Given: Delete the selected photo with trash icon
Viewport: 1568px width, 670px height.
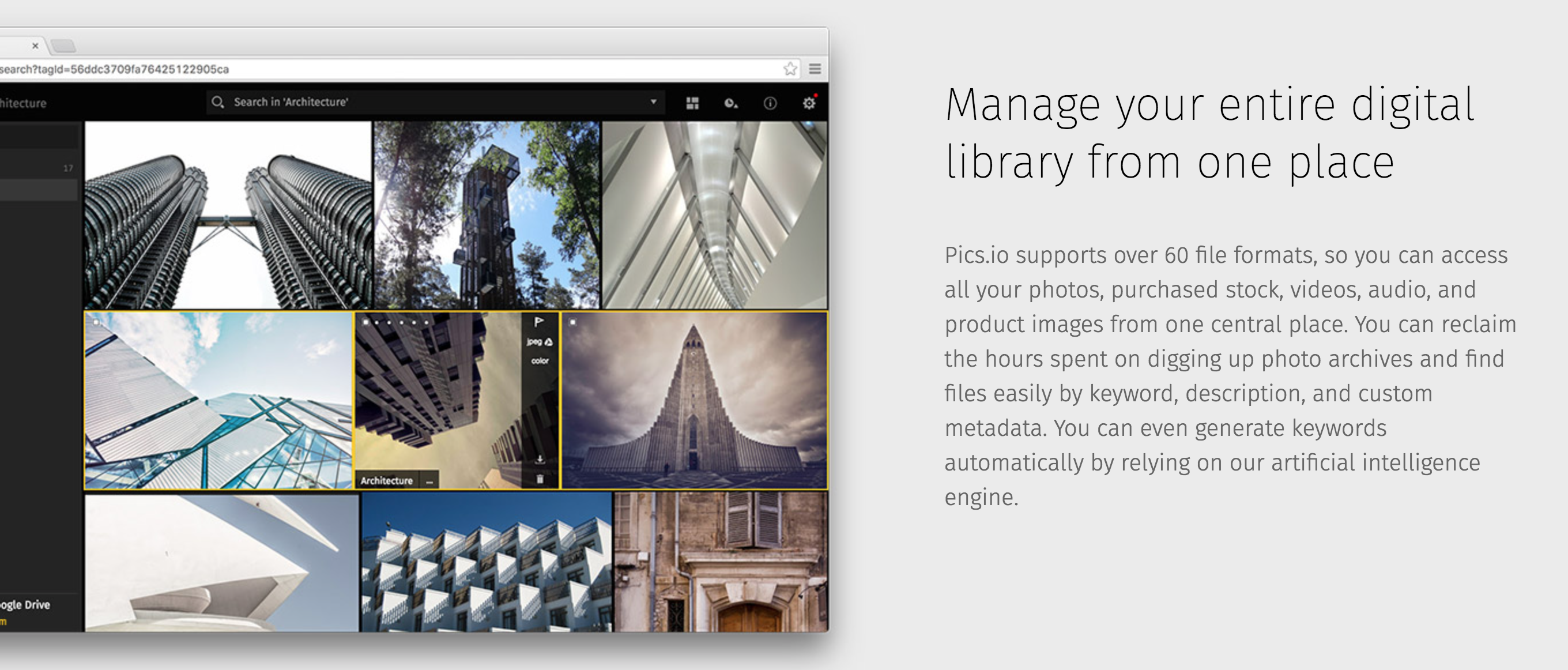Looking at the screenshot, I should (540, 479).
